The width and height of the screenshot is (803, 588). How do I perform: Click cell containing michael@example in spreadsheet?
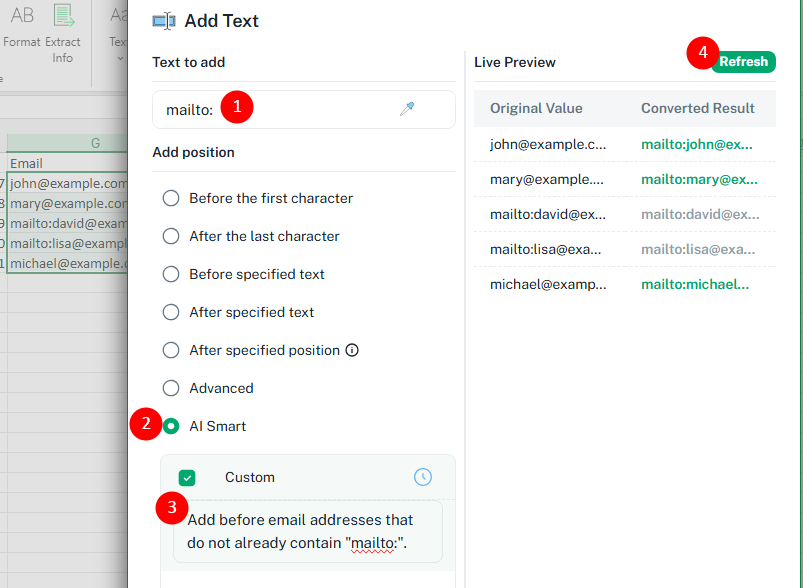(x=67, y=263)
